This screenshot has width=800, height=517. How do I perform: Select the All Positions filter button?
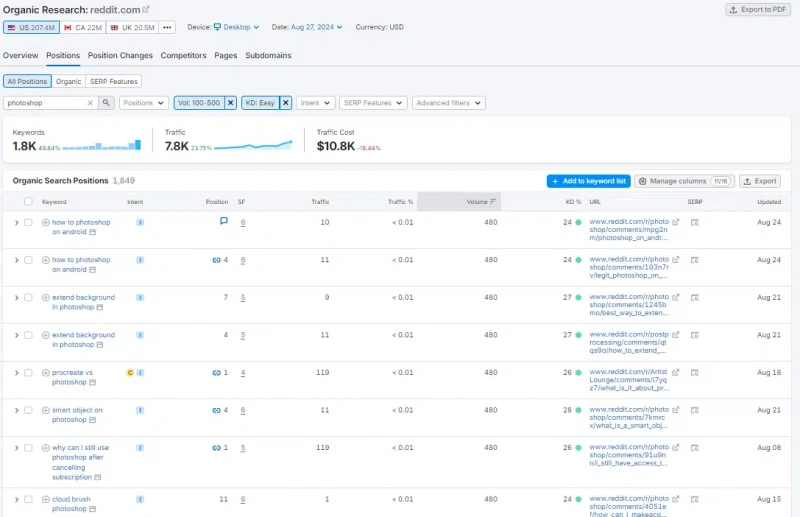click(x=27, y=81)
